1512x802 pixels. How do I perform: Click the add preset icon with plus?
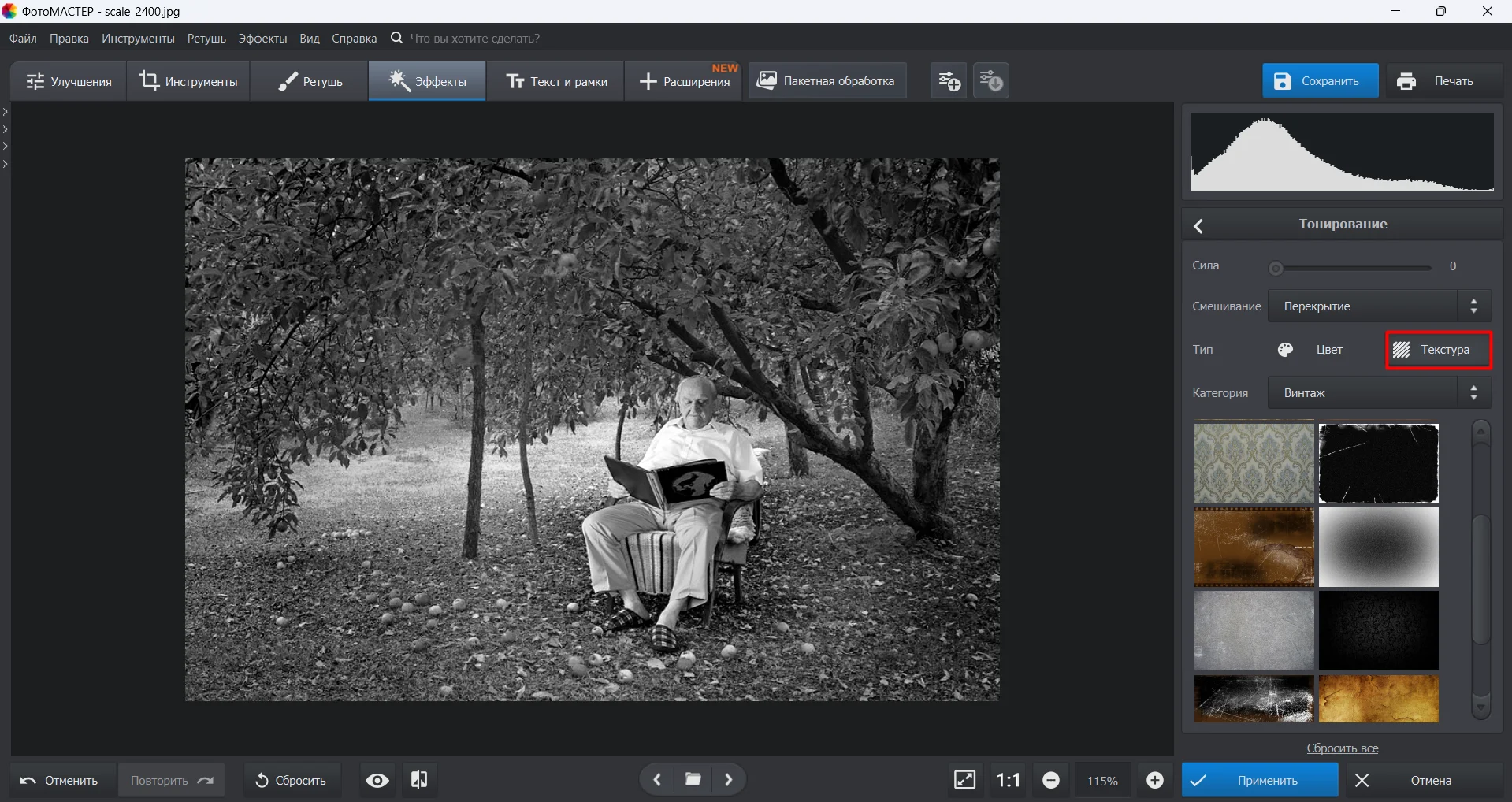[949, 80]
